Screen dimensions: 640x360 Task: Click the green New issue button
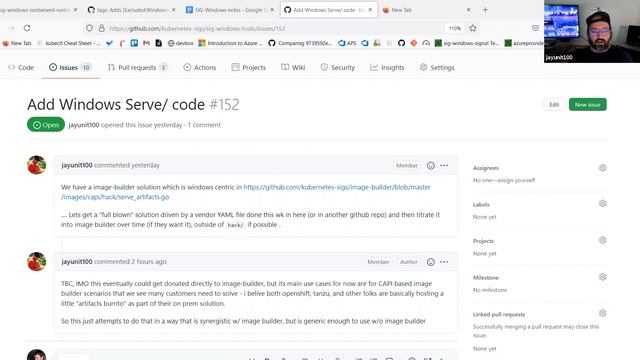click(587, 104)
